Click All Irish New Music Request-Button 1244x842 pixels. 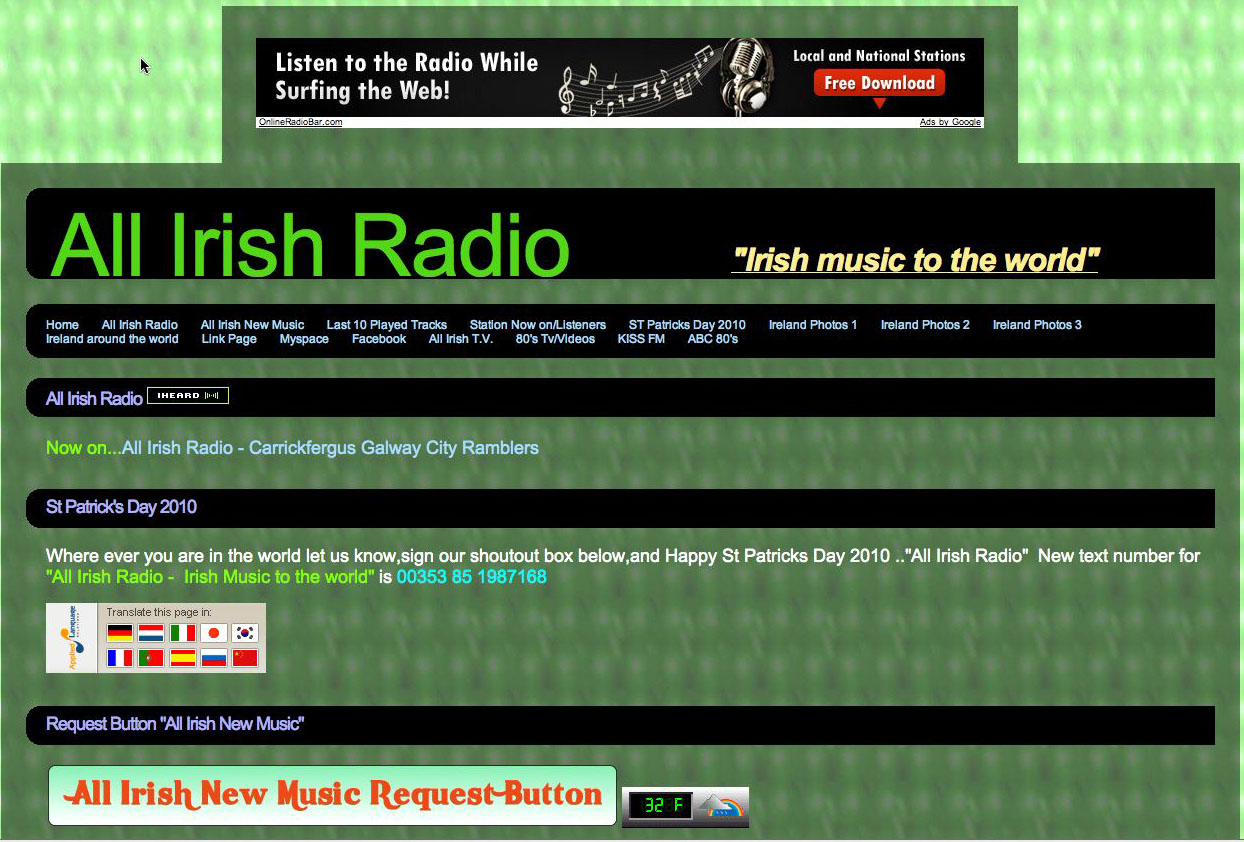click(332, 796)
